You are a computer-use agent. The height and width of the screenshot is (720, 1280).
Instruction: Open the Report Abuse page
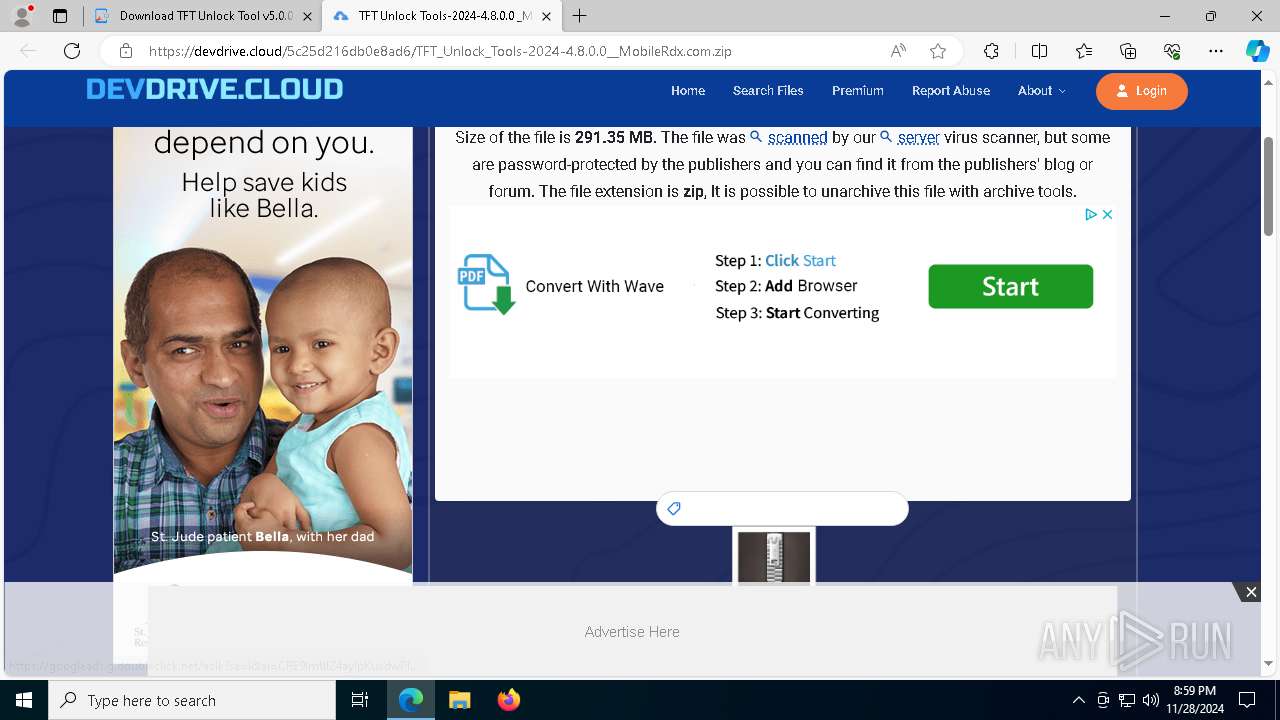coord(951,90)
